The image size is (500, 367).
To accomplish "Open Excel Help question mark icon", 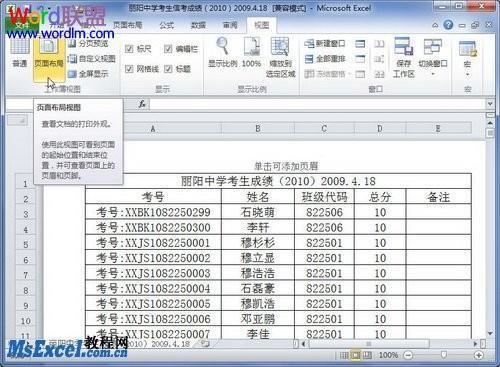I will 448,25.
